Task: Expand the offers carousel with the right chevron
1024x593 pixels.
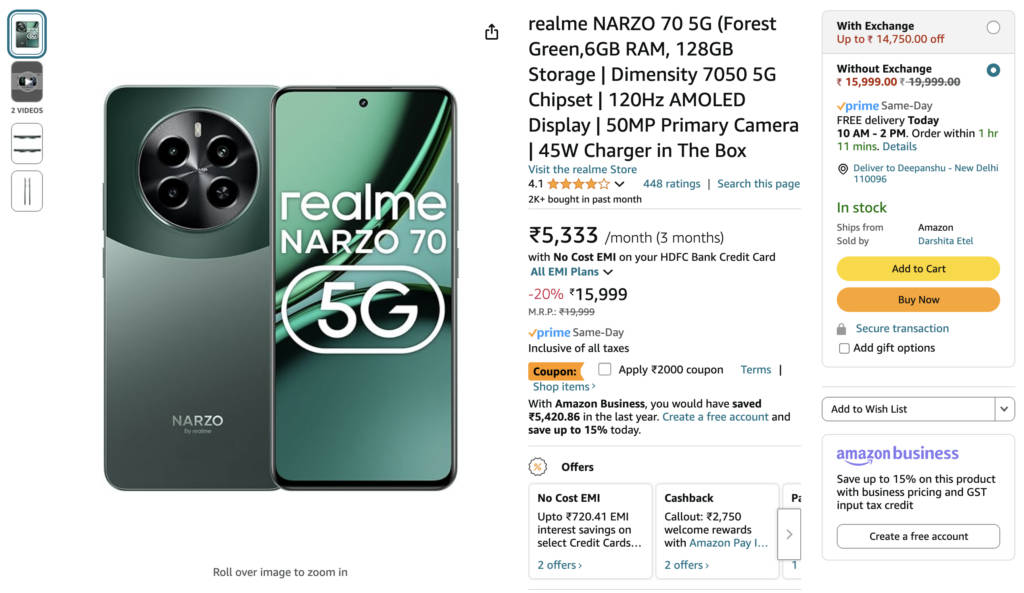Action: click(789, 533)
